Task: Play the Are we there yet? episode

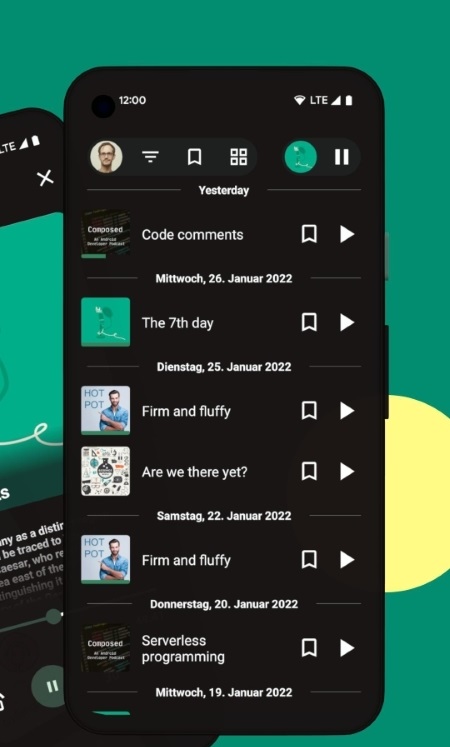Action: point(347,471)
